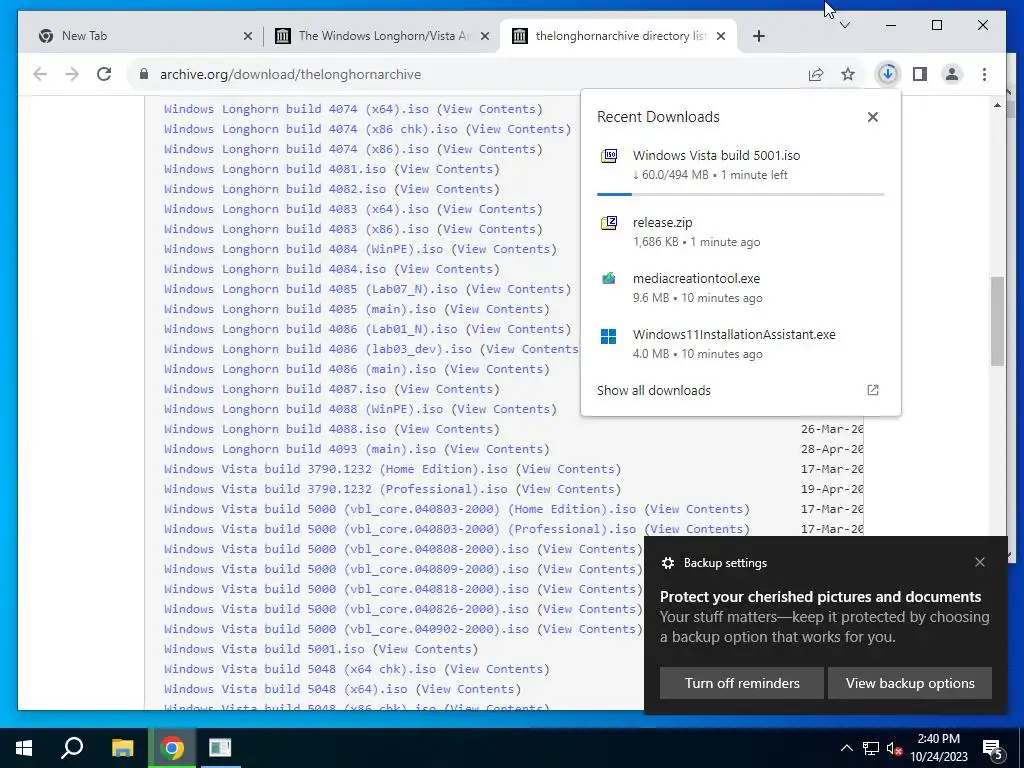Screen dimensions: 1024x768
Task: Click View backup options button
Action: tap(910, 683)
